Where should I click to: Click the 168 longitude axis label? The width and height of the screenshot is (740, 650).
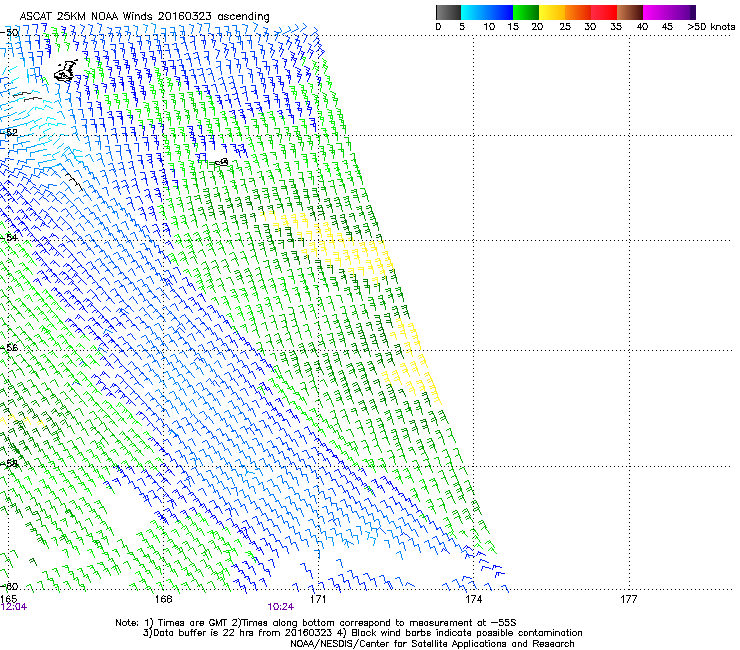point(163,599)
